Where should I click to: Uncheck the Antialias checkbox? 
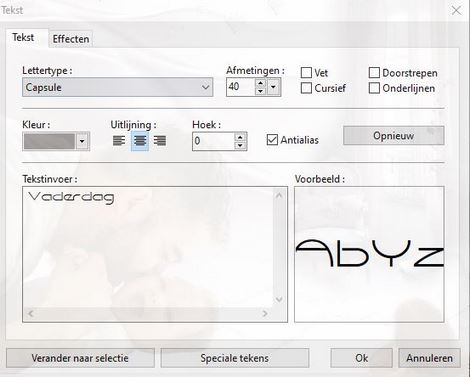[x=272, y=140]
